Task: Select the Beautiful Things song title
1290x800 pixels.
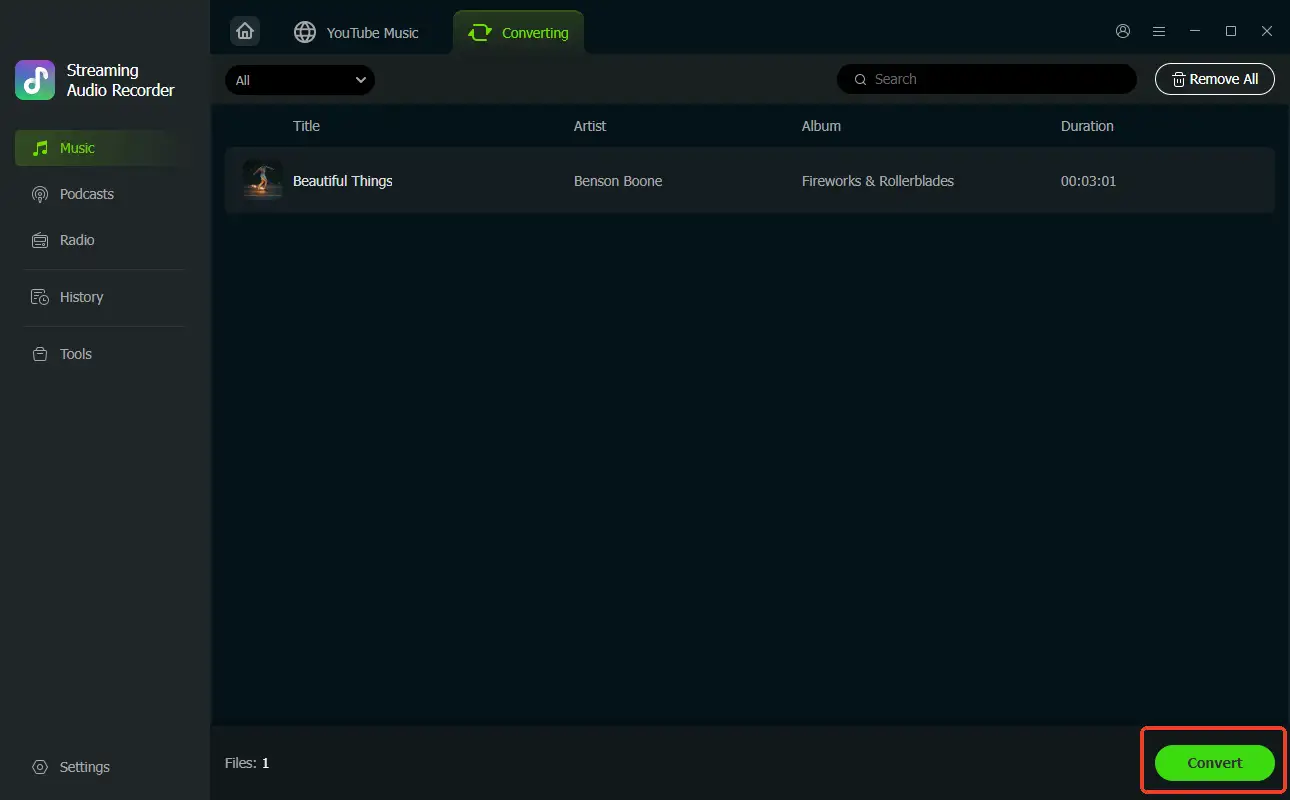Action: tap(342, 181)
